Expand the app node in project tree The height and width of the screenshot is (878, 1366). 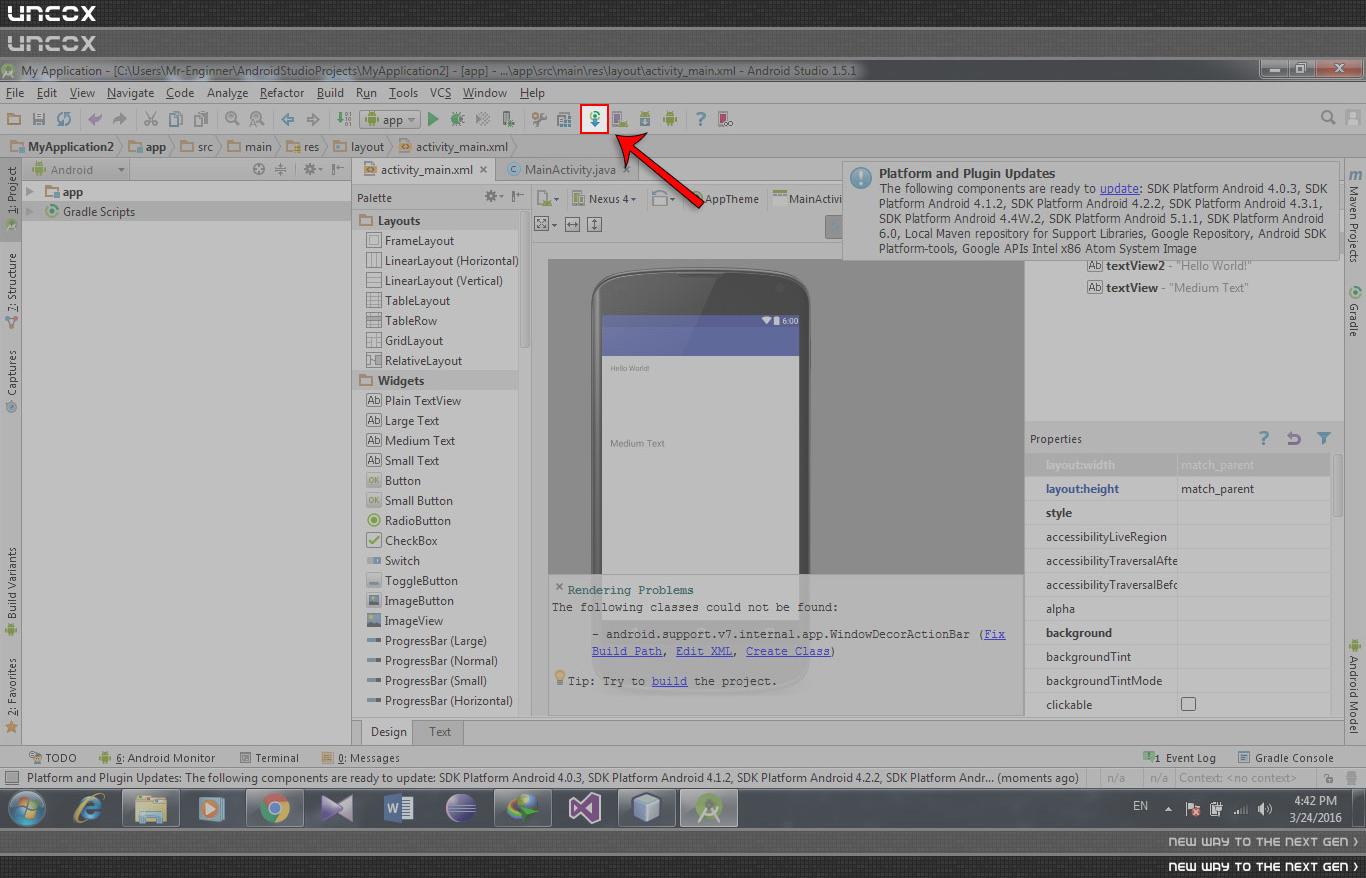point(30,192)
